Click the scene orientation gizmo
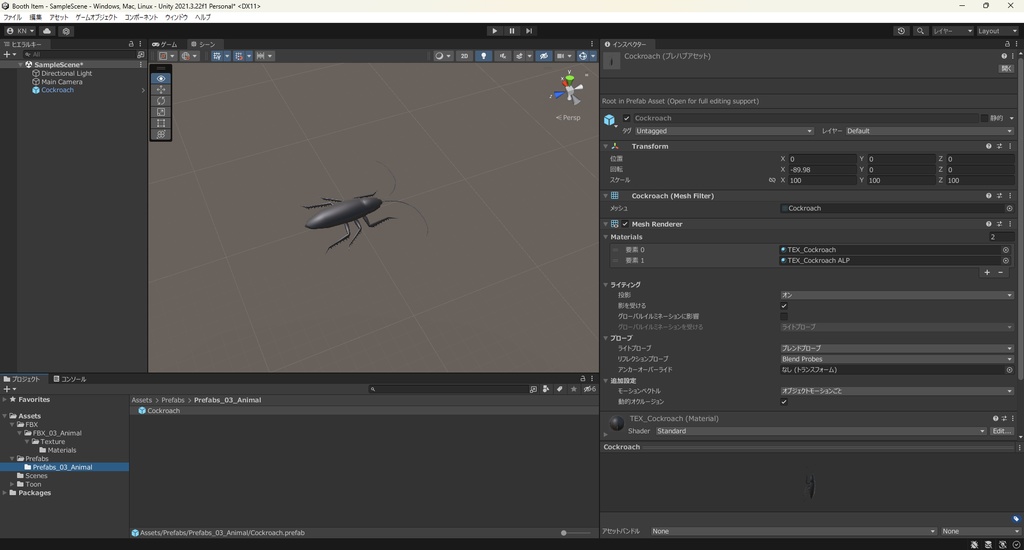This screenshot has height=550, width=1024. [569, 90]
